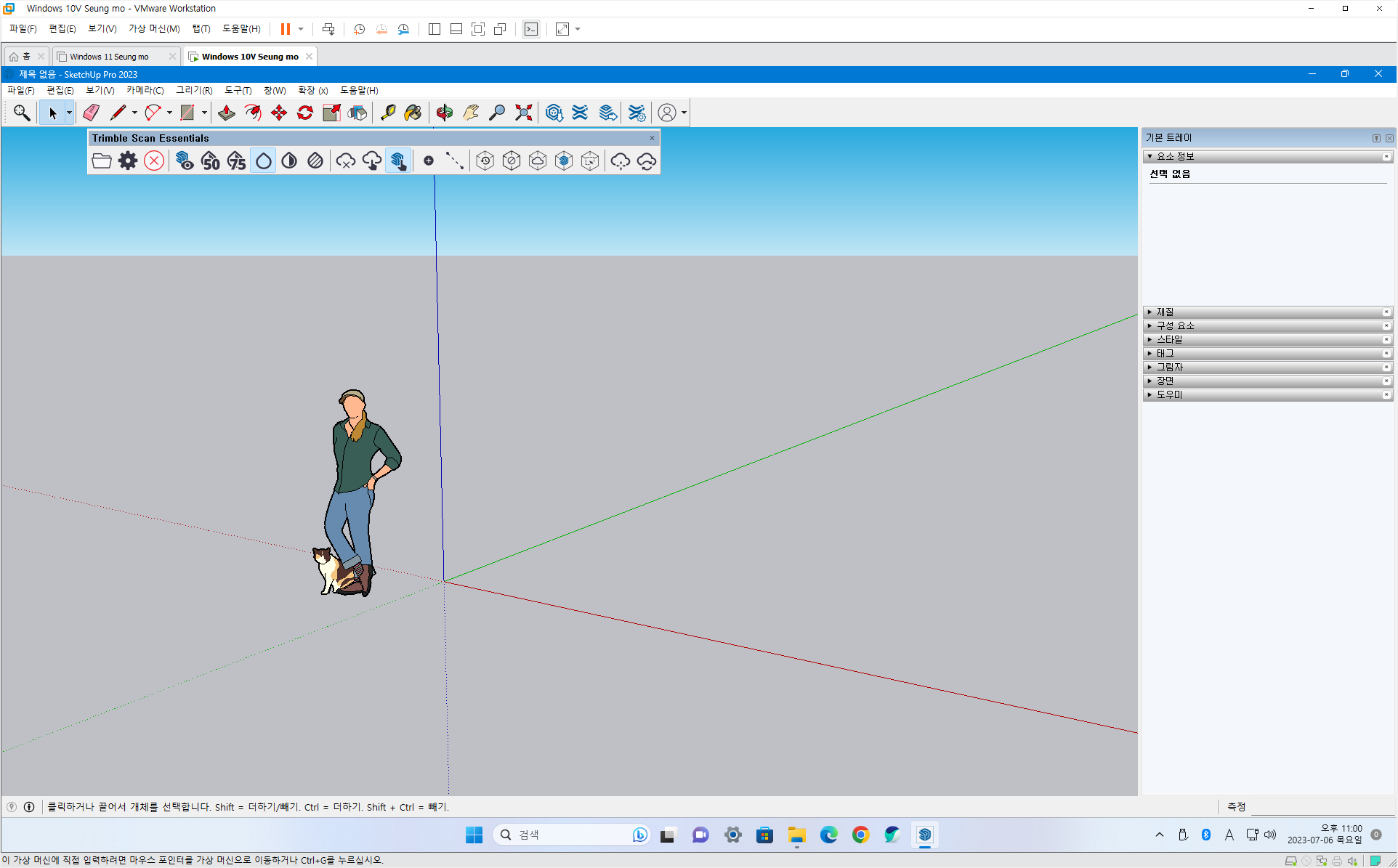Select the Tape Measure tool

click(x=388, y=113)
